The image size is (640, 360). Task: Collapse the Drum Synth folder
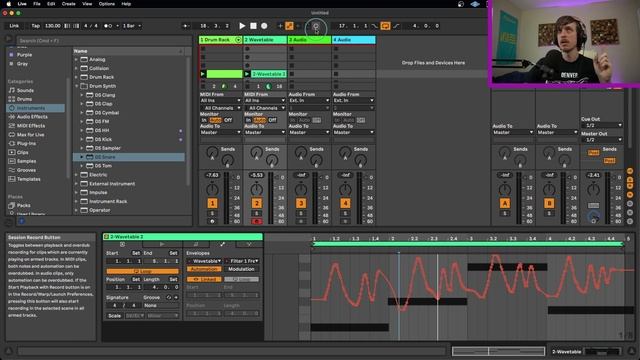[76, 86]
